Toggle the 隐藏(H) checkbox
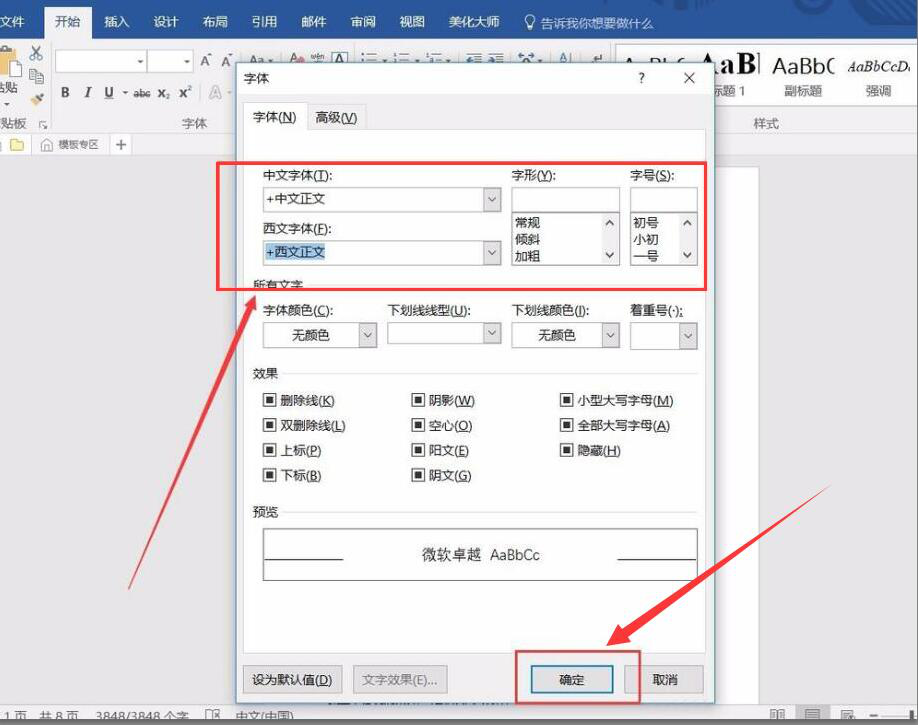Image resolution: width=918 pixels, height=725 pixels. coord(566,450)
